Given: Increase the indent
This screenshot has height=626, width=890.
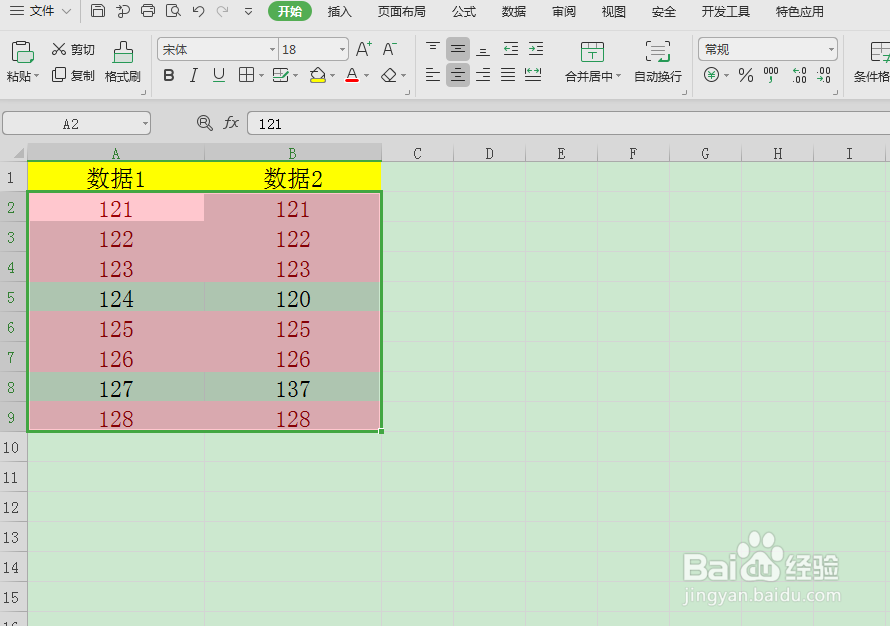Looking at the screenshot, I should click(536, 49).
